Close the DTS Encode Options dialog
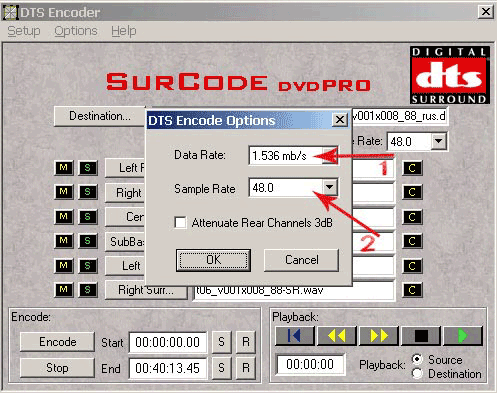The height and width of the screenshot is (393, 497). (x=339, y=120)
